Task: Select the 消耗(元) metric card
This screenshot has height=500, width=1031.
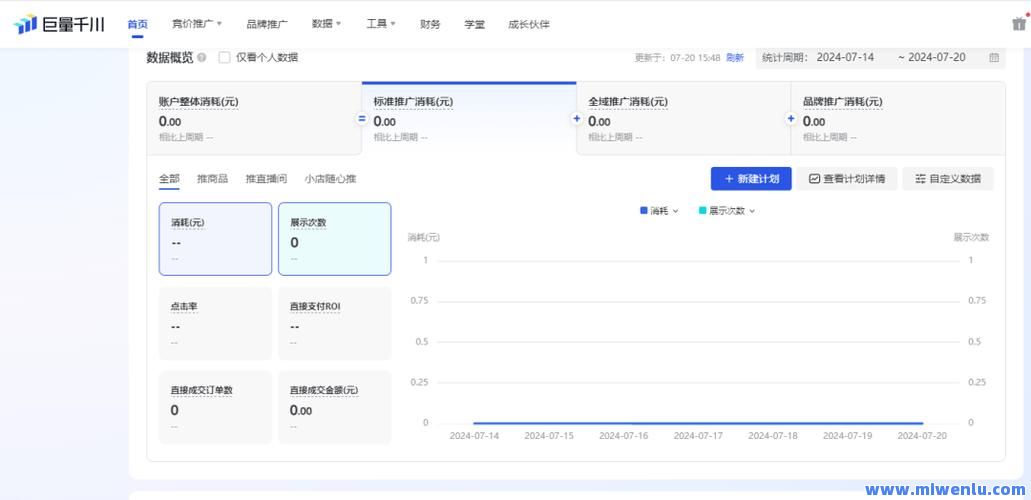Action: point(215,239)
